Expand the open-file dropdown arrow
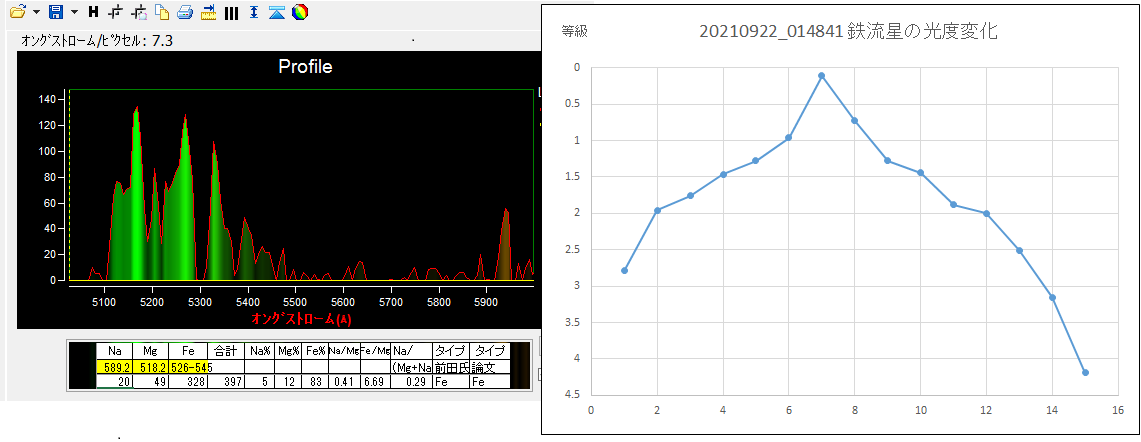Viewport: 1141px width, 442px height. click(36, 12)
